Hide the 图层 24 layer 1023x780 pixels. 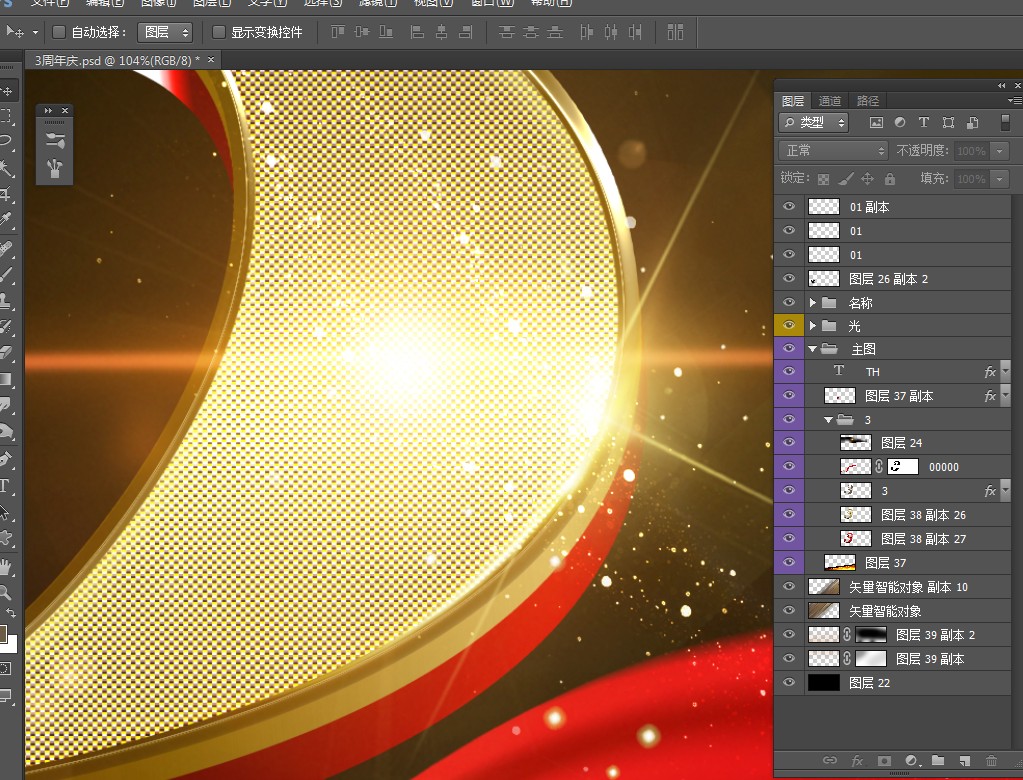(789, 442)
